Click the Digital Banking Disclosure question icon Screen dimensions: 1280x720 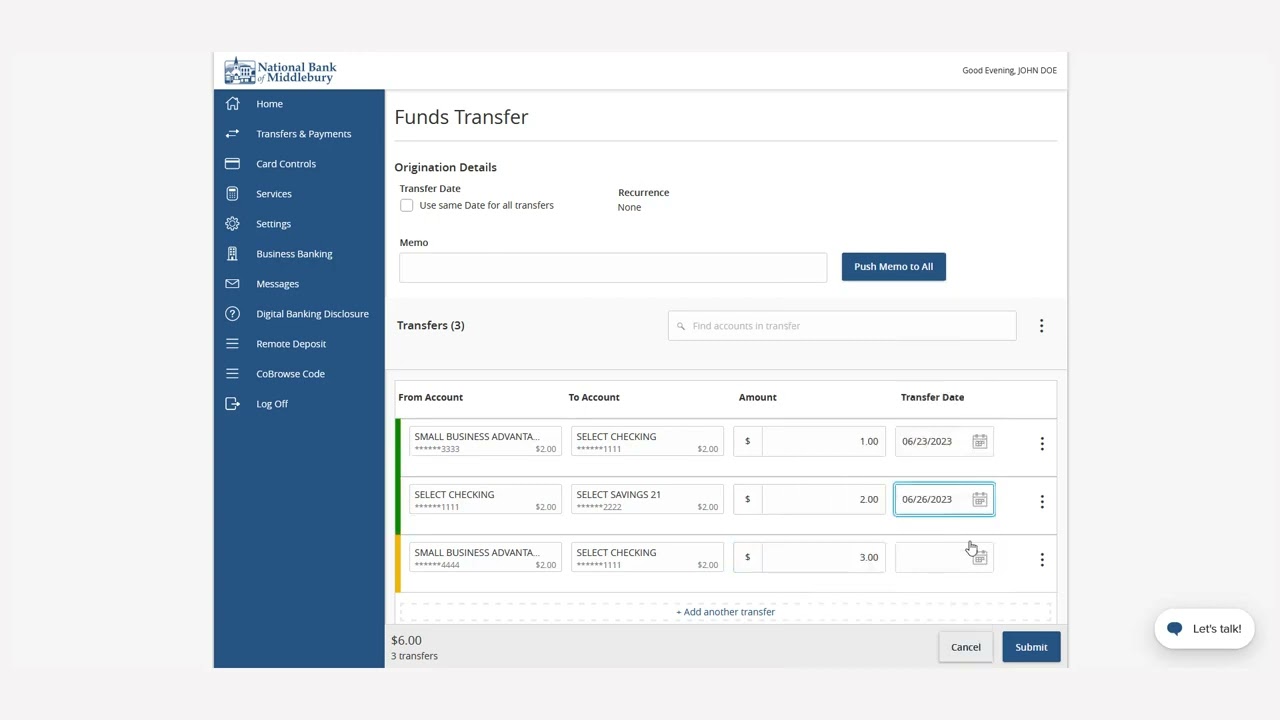(232, 314)
